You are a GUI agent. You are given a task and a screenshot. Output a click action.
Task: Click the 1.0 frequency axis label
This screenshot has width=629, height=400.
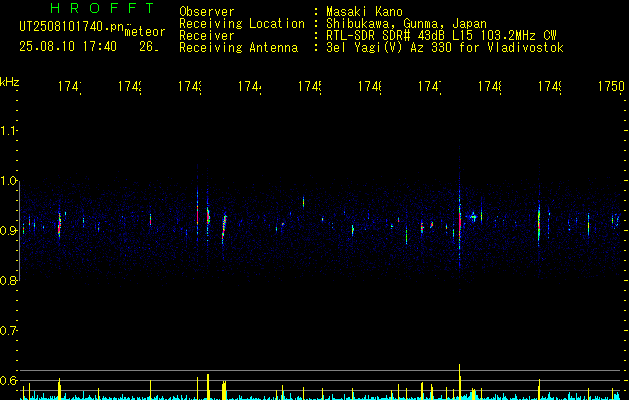(8, 181)
